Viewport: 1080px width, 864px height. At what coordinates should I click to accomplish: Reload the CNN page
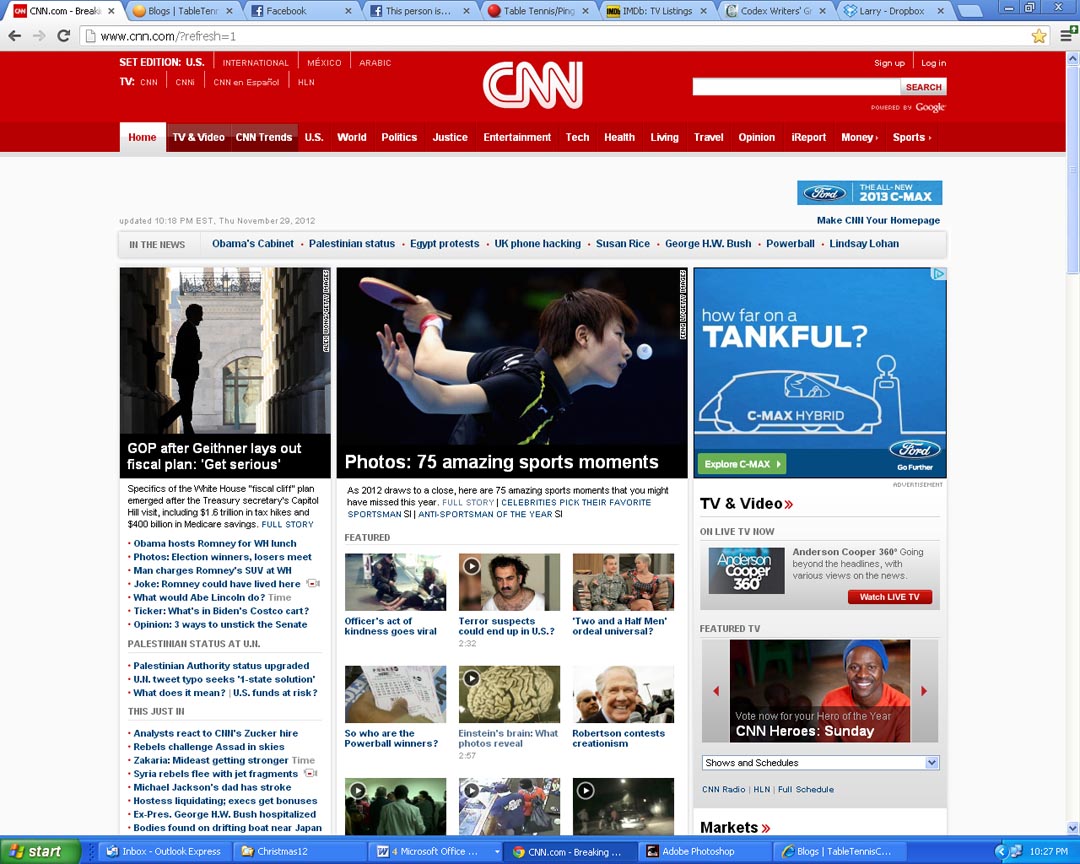[63, 36]
